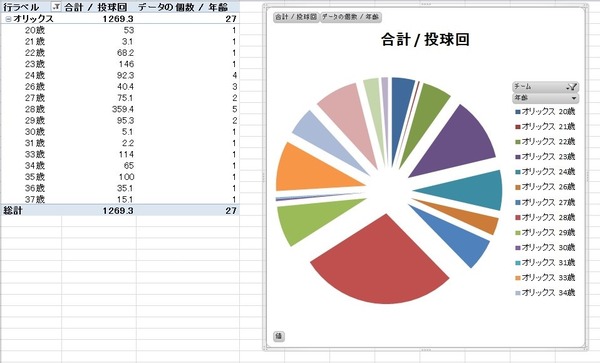Viewport: 600px width, 363px height.
Task: Click legend entry オリックス 27歳
Action: tap(545, 202)
